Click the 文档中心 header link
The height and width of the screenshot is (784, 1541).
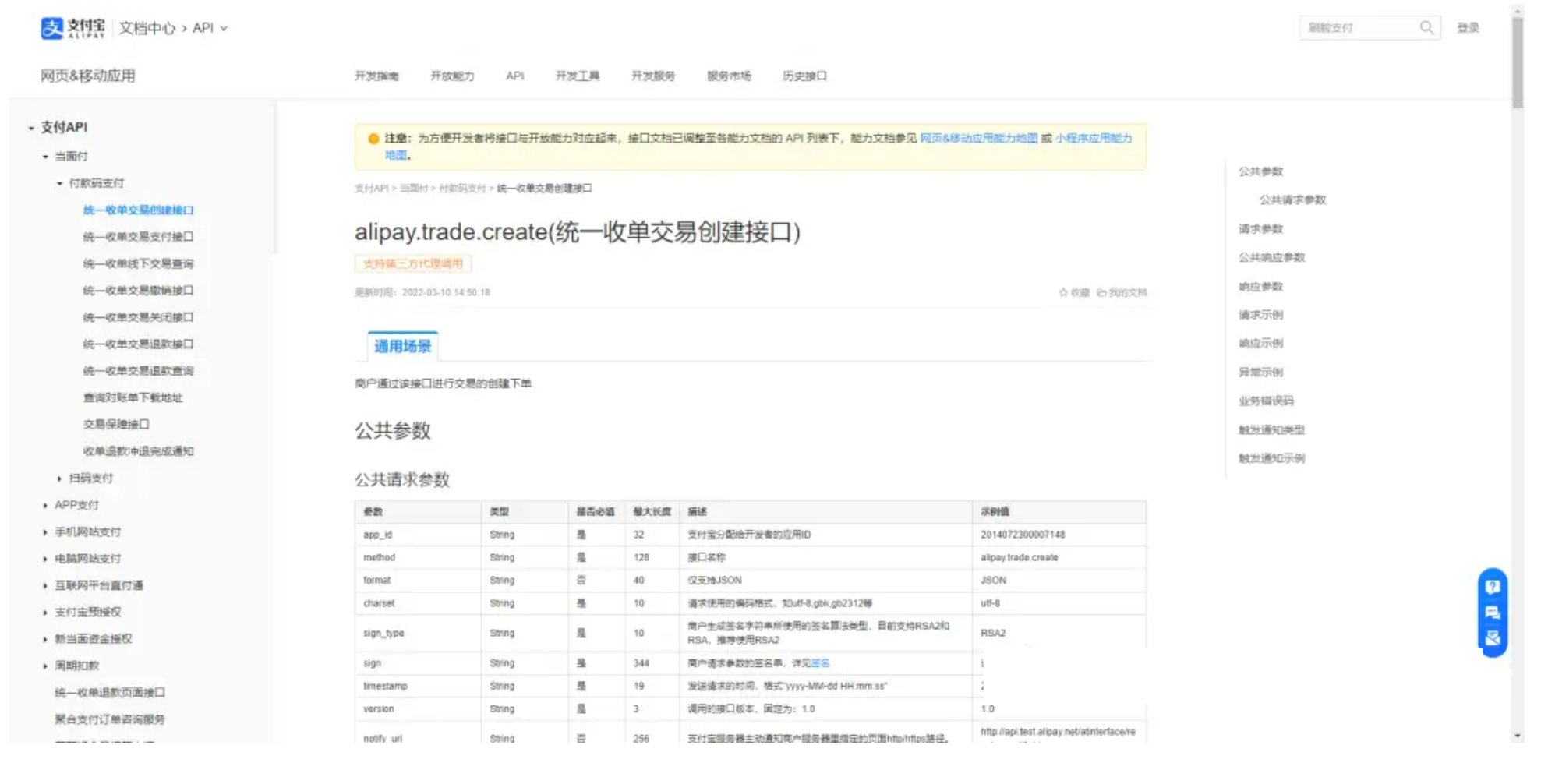click(147, 28)
